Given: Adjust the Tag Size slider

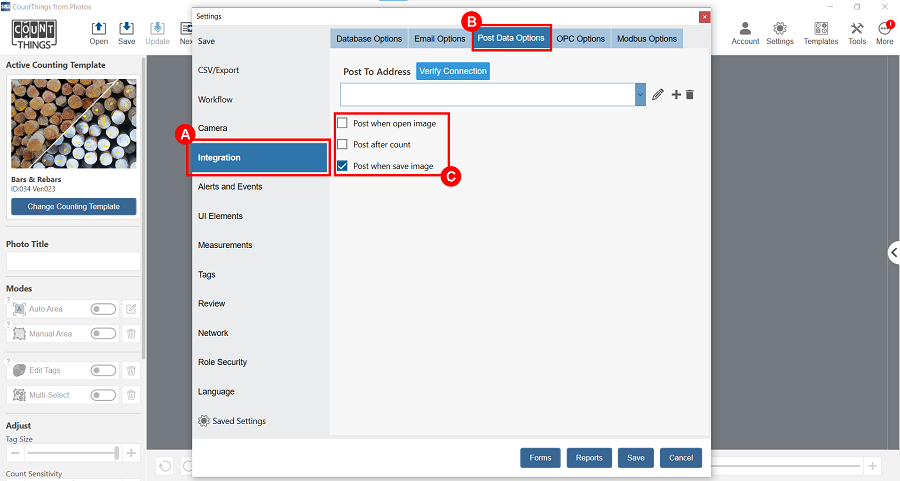Looking at the screenshot, I should (117, 453).
